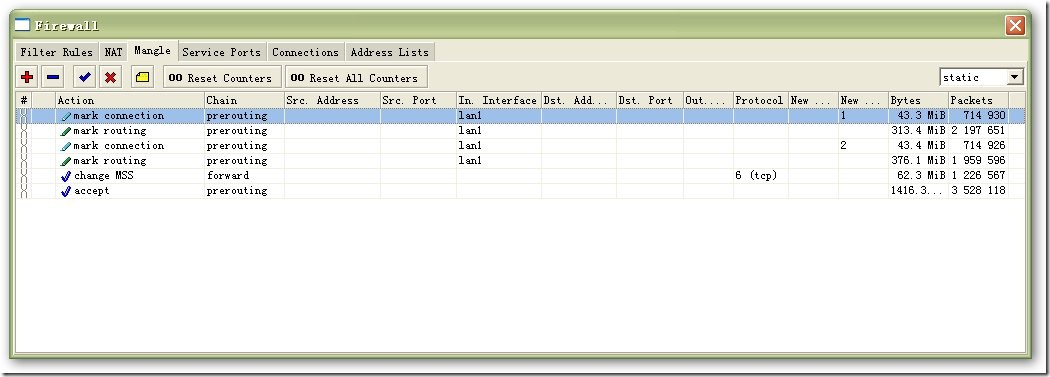This screenshot has height=377, width=1050.
Task: Click the 376.1 MiB bytes value
Action: point(918,161)
